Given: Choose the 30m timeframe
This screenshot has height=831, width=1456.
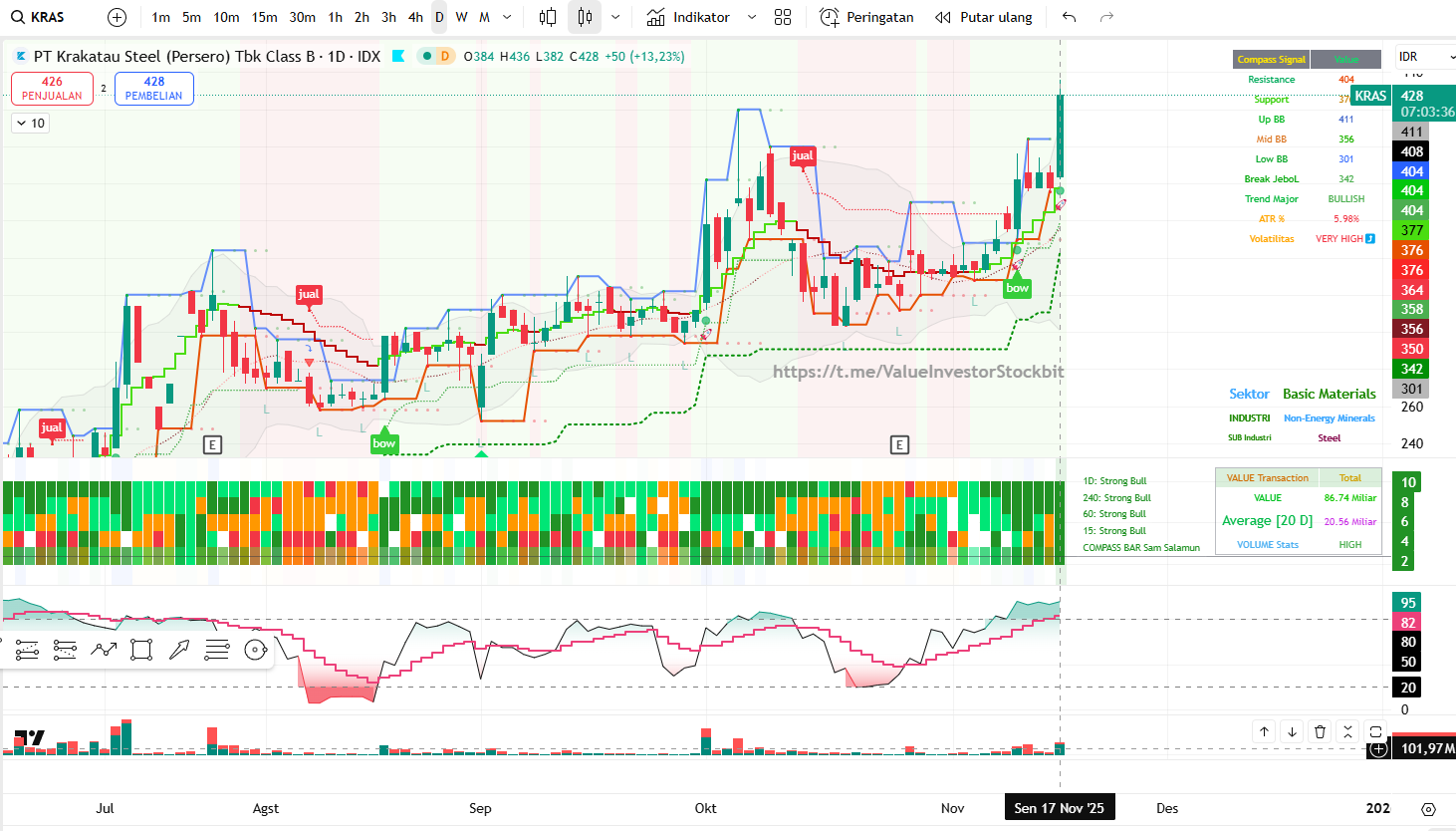Looking at the screenshot, I should pyautogui.click(x=303, y=17).
